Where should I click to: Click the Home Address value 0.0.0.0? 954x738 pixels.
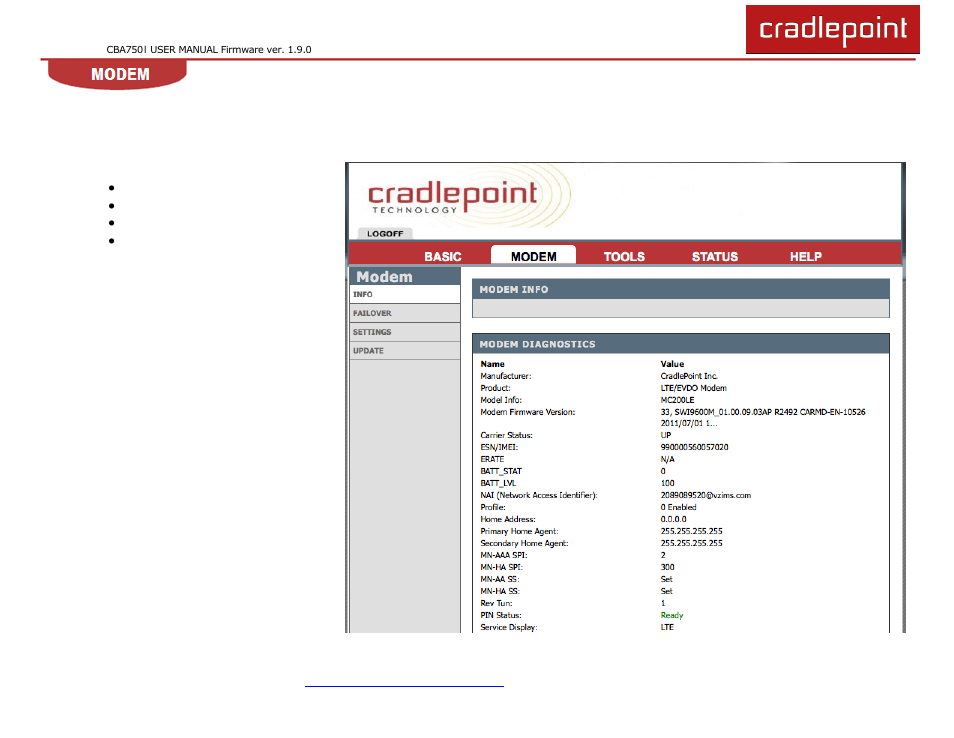pyautogui.click(x=674, y=520)
